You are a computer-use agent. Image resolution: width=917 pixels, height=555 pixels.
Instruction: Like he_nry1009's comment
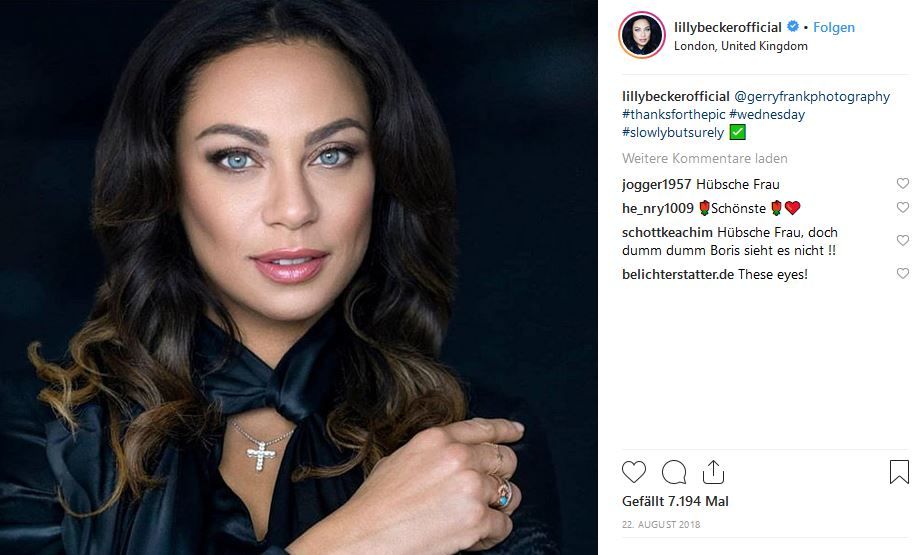[903, 208]
